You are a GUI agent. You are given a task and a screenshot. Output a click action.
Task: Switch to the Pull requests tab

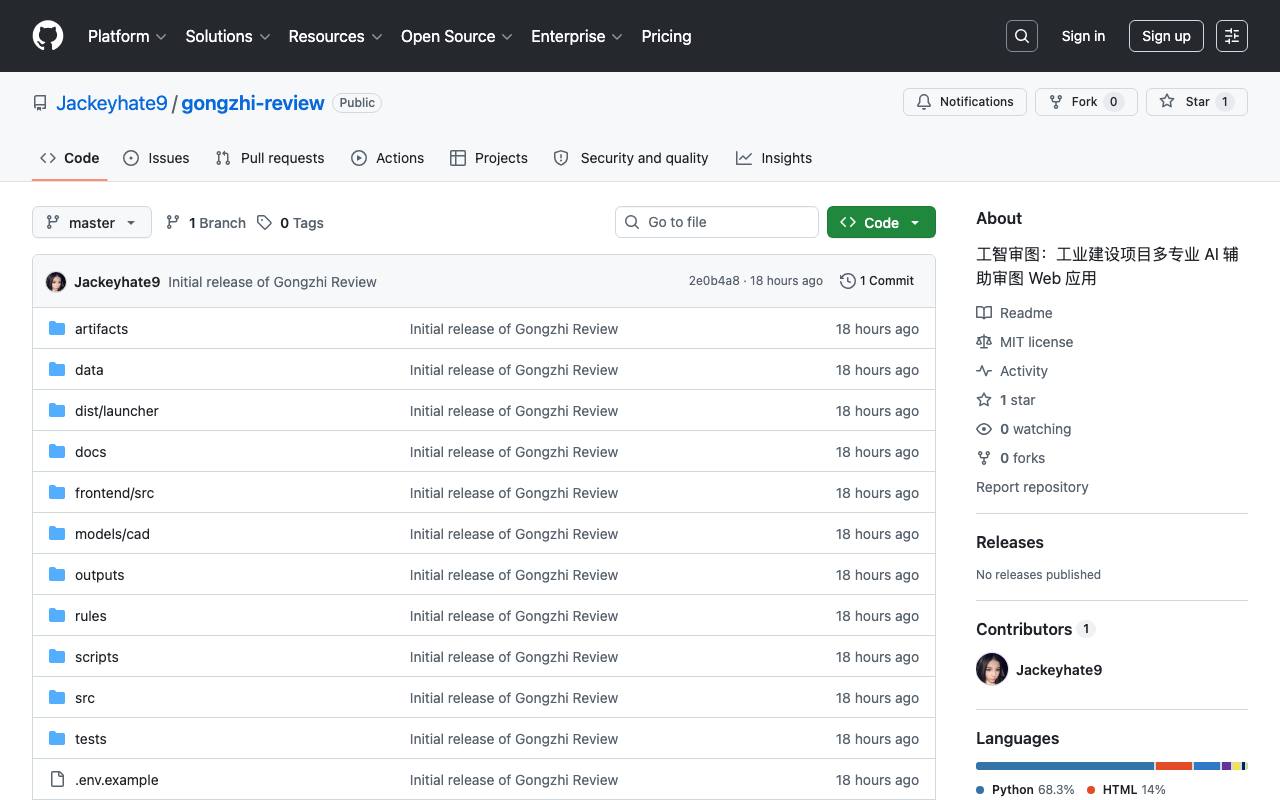270,158
